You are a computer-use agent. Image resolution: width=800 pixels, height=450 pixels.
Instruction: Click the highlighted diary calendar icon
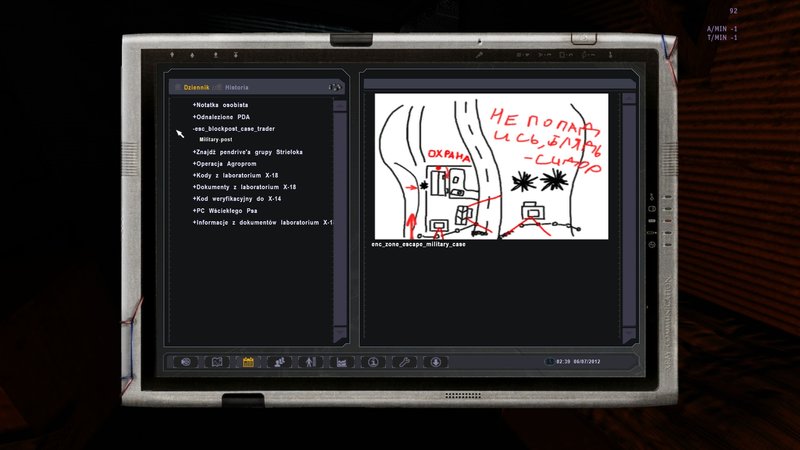tap(247, 362)
